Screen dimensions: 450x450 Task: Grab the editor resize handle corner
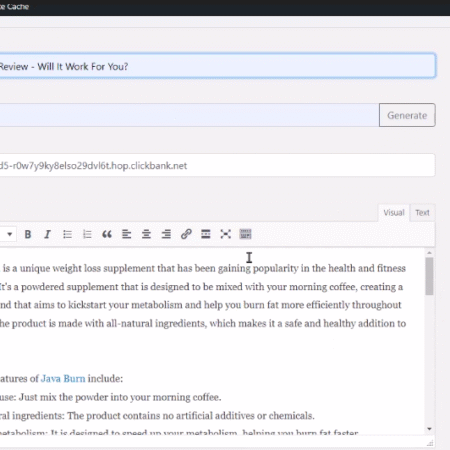pos(430,443)
